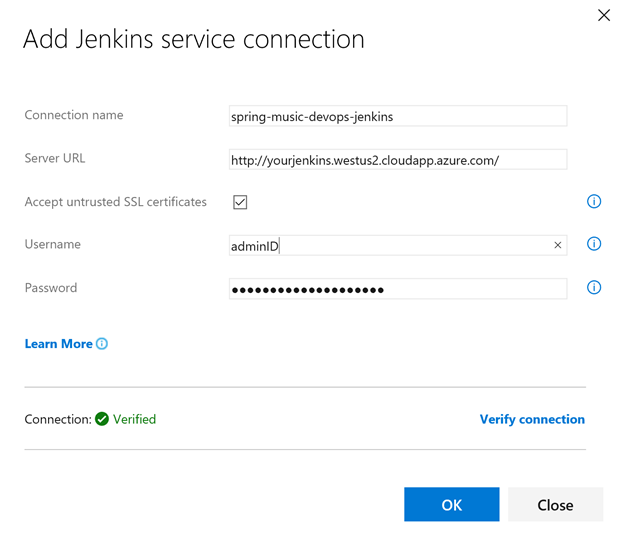Click the Connection name label
Screen dimensions: 621x541
[x=74, y=115]
